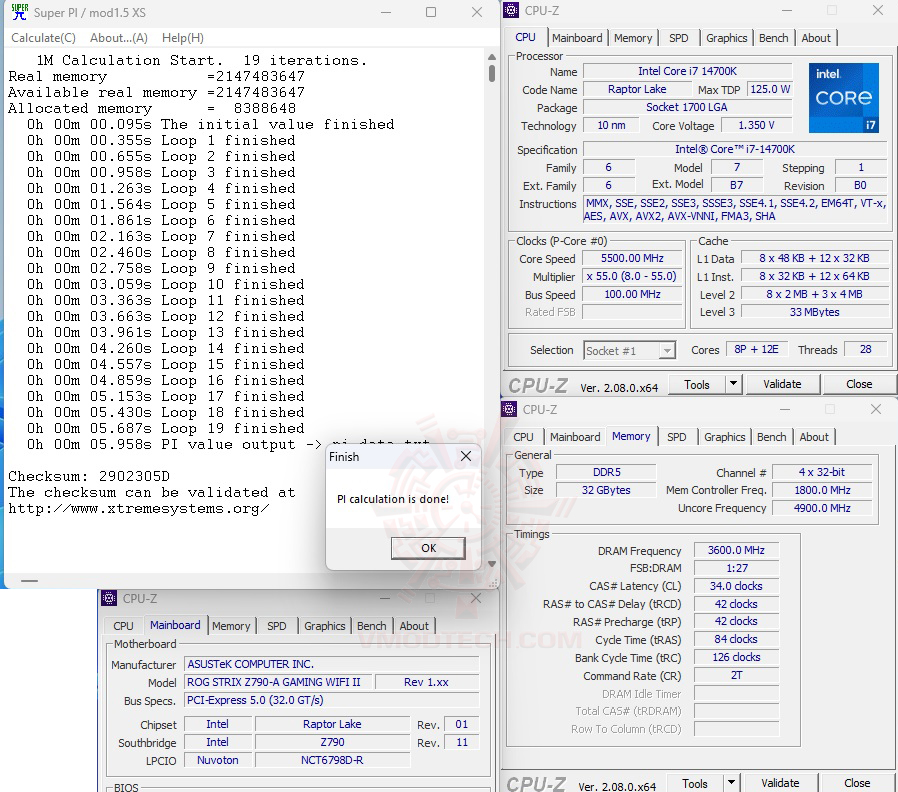This screenshot has height=792, width=898.
Task: Open Graphics tab in Mainboard CPU-Z window
Action: click(x=324, y=626)
